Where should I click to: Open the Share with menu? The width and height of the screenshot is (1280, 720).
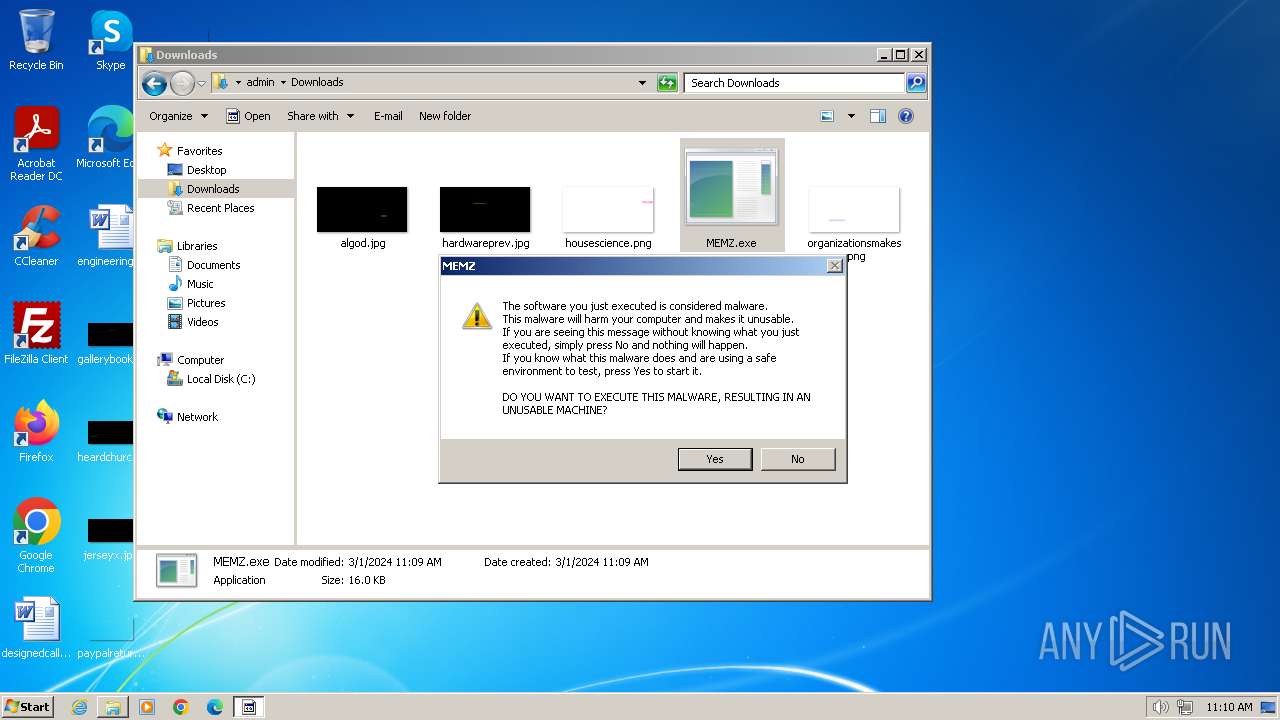pos(320,116)
